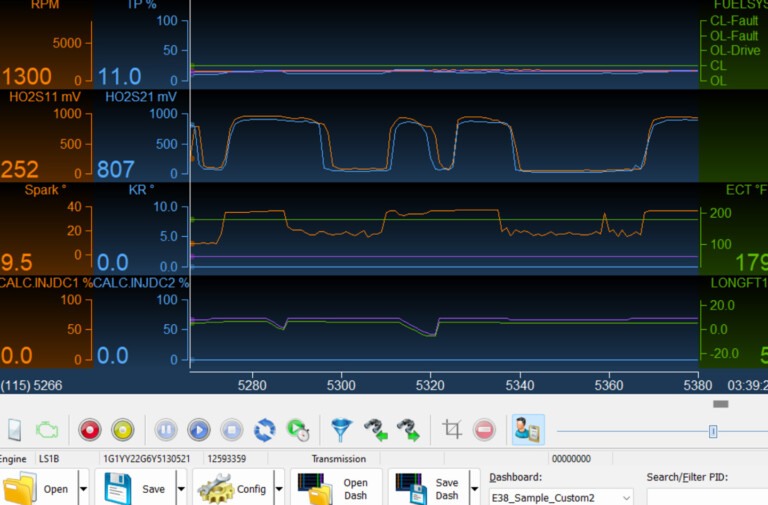The width and height of the screenshot is (768, 505).
Task: Click the yellow record button
Action: [x=123, y=430]
